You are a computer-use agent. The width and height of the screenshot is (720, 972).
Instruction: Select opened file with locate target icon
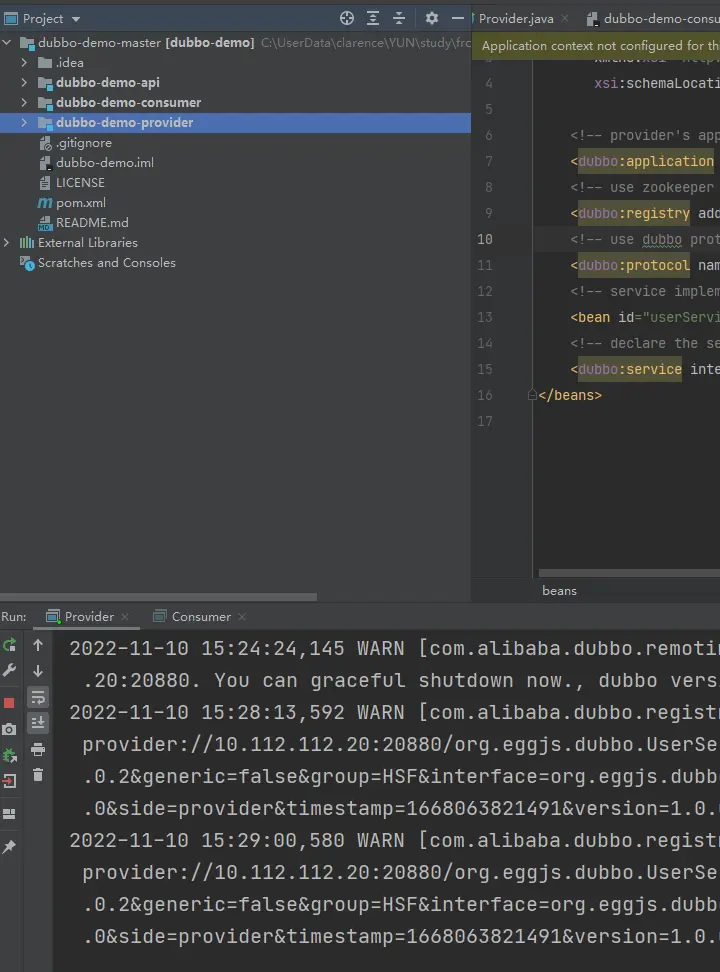[x=347, y=18]
